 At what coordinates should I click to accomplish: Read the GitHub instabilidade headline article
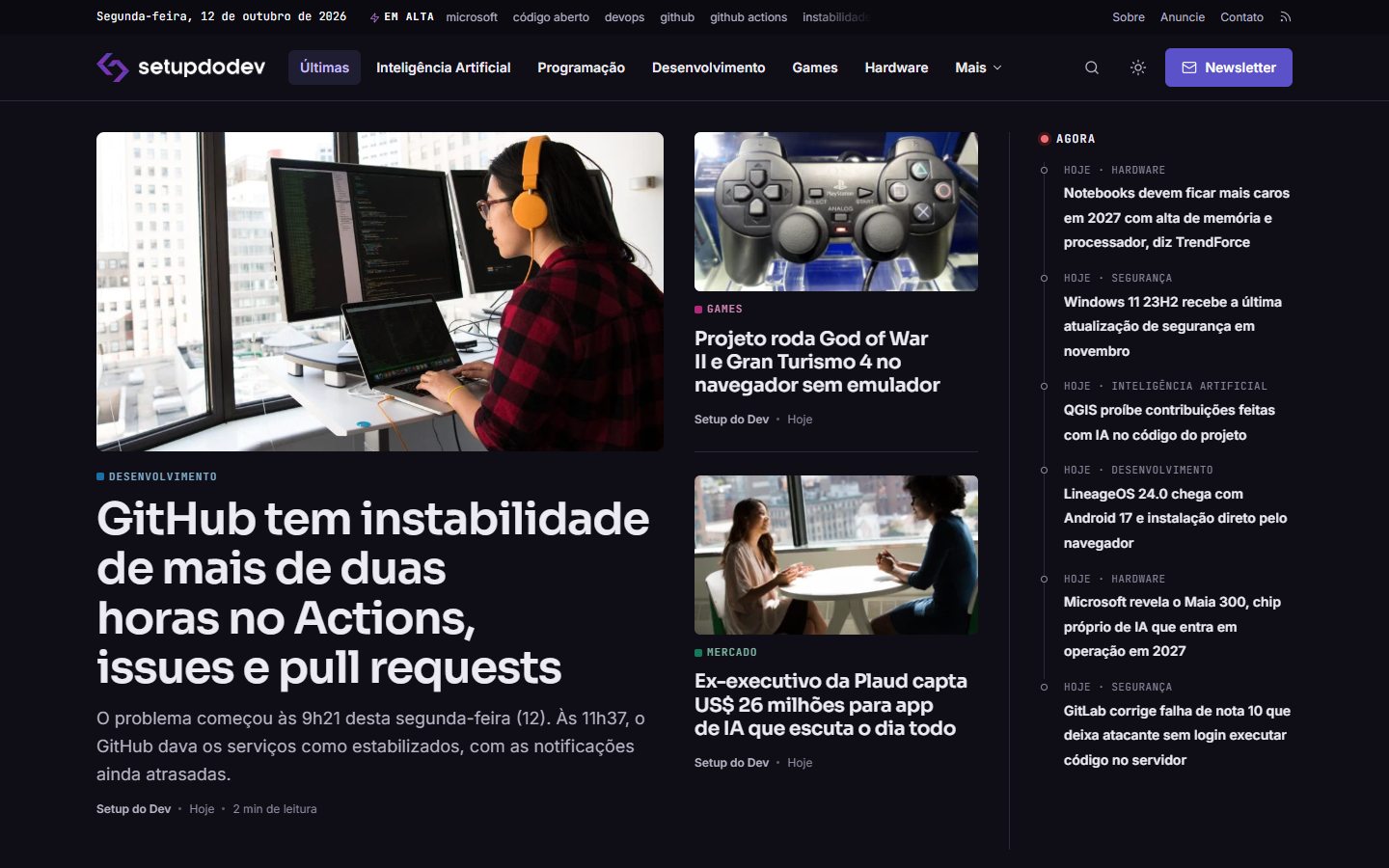373,593
